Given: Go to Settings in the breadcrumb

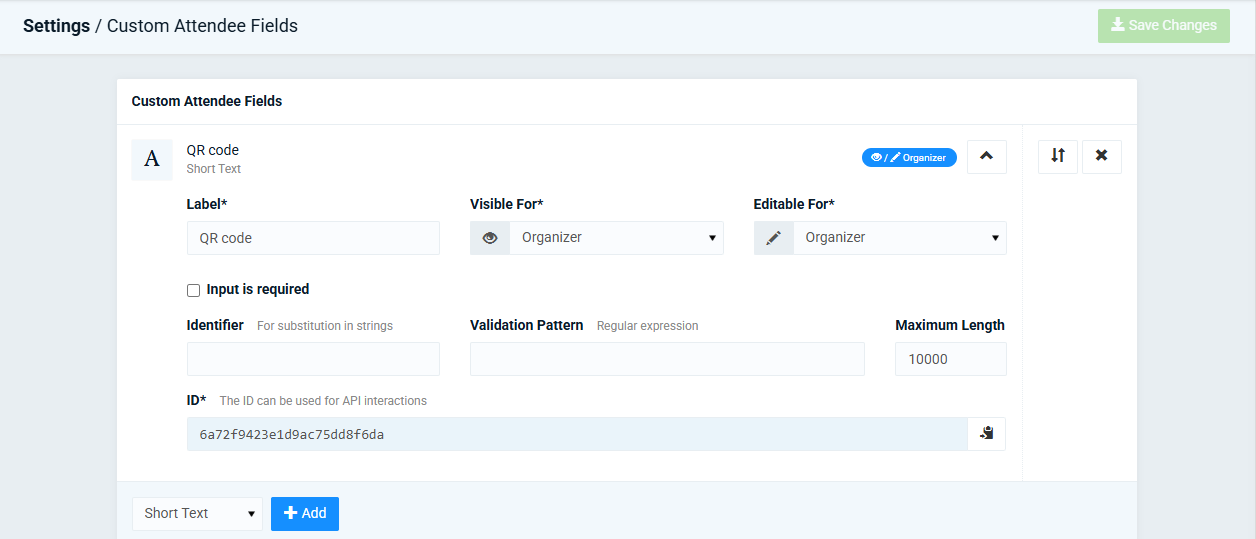Looking at the screenshot, I should point(57,26).
